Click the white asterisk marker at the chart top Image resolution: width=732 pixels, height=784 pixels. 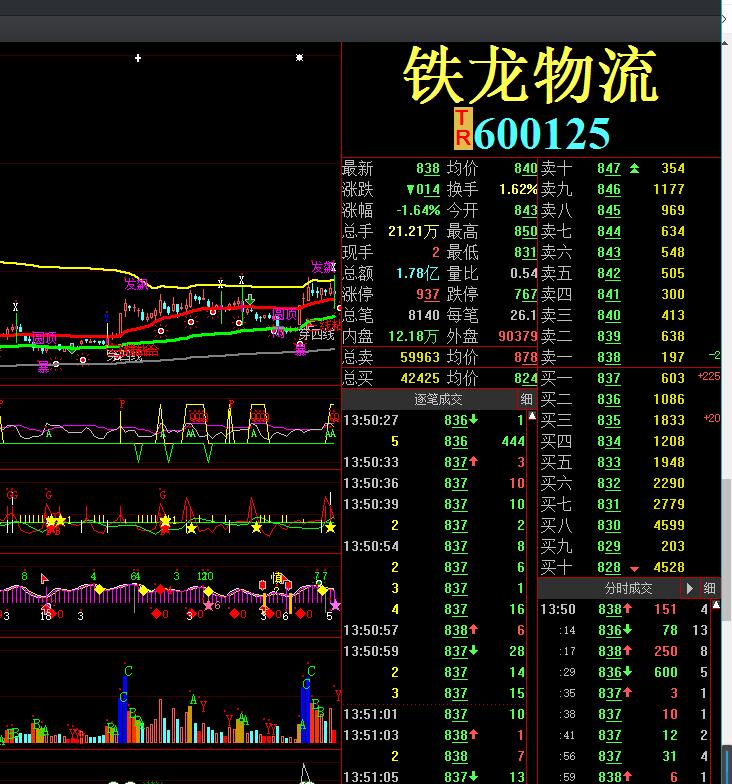pos(300,58)
